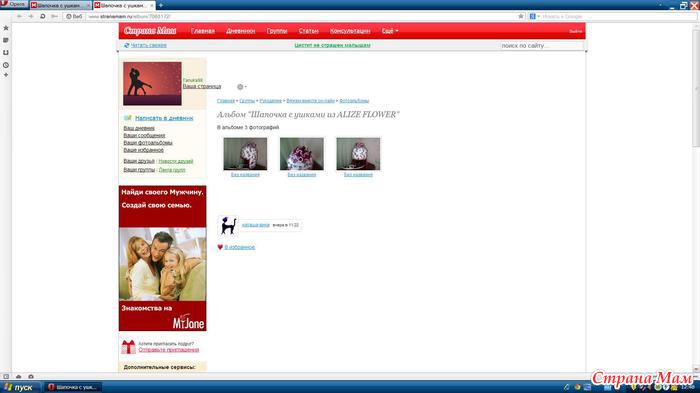Open the first hat photo thumbnail

pos(245,154)
